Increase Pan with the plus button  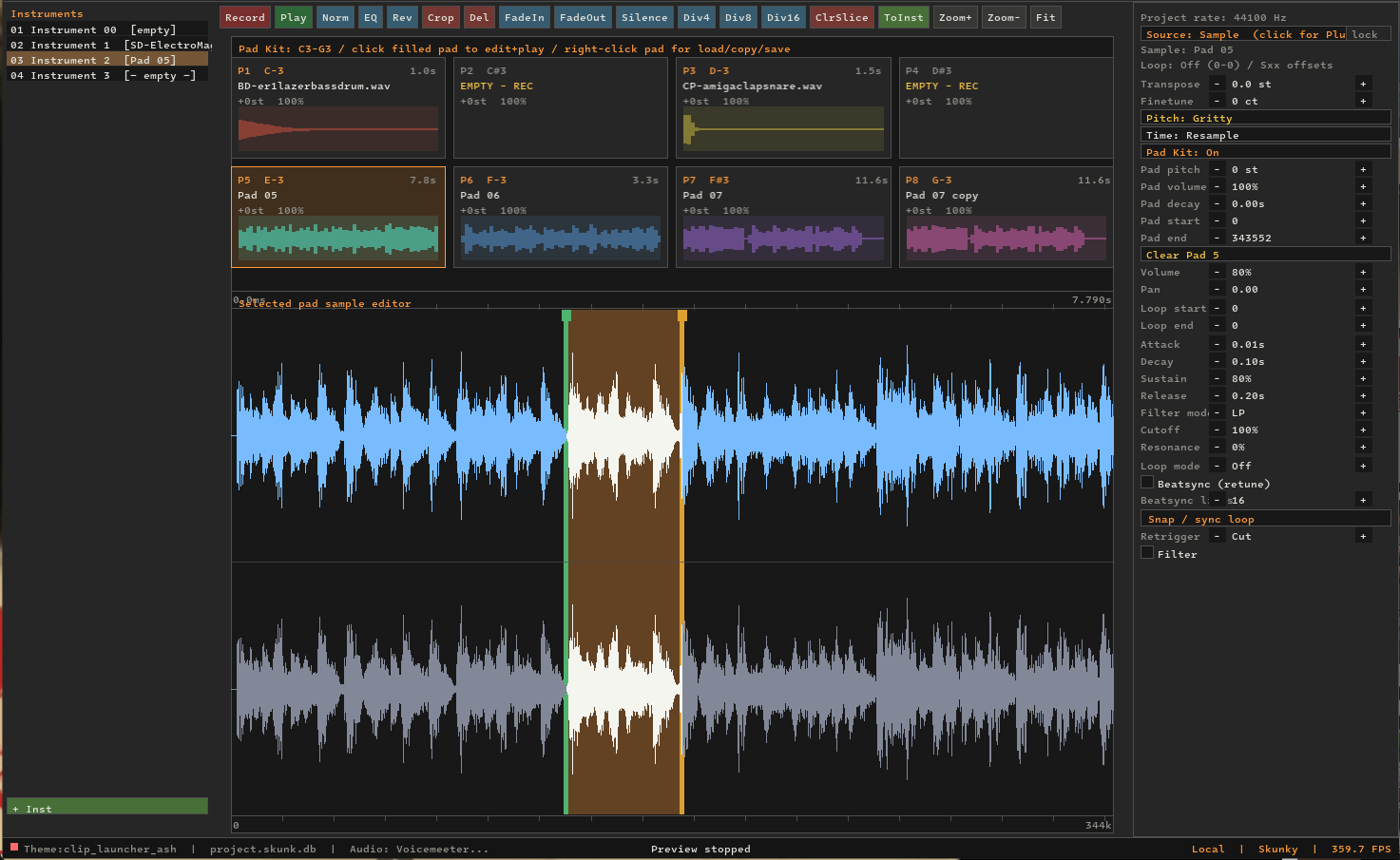1363,289
